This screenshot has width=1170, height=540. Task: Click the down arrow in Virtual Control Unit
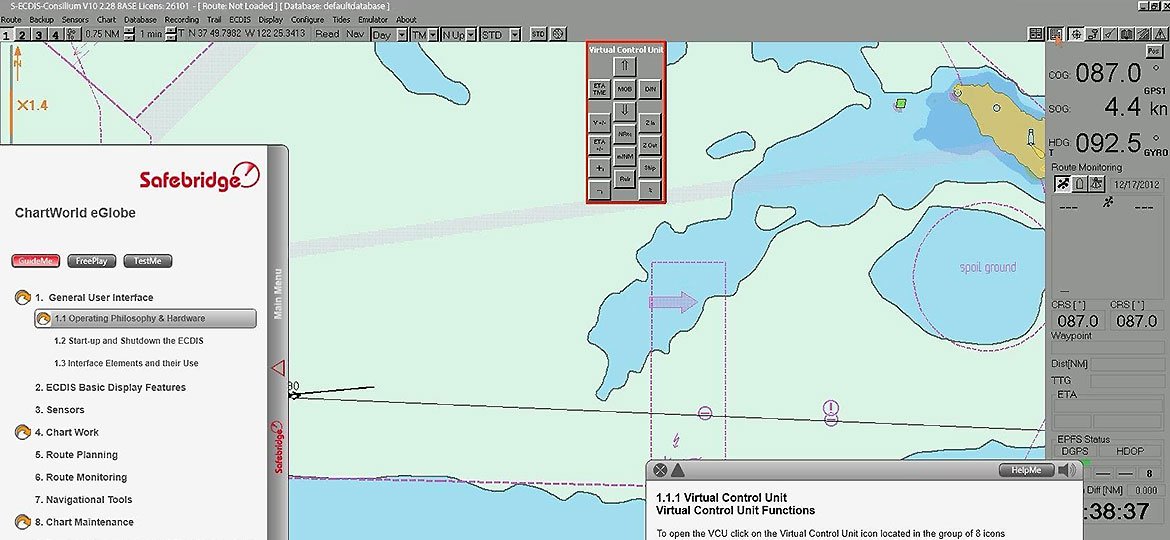pyautogui.click(x=625, y=110)
